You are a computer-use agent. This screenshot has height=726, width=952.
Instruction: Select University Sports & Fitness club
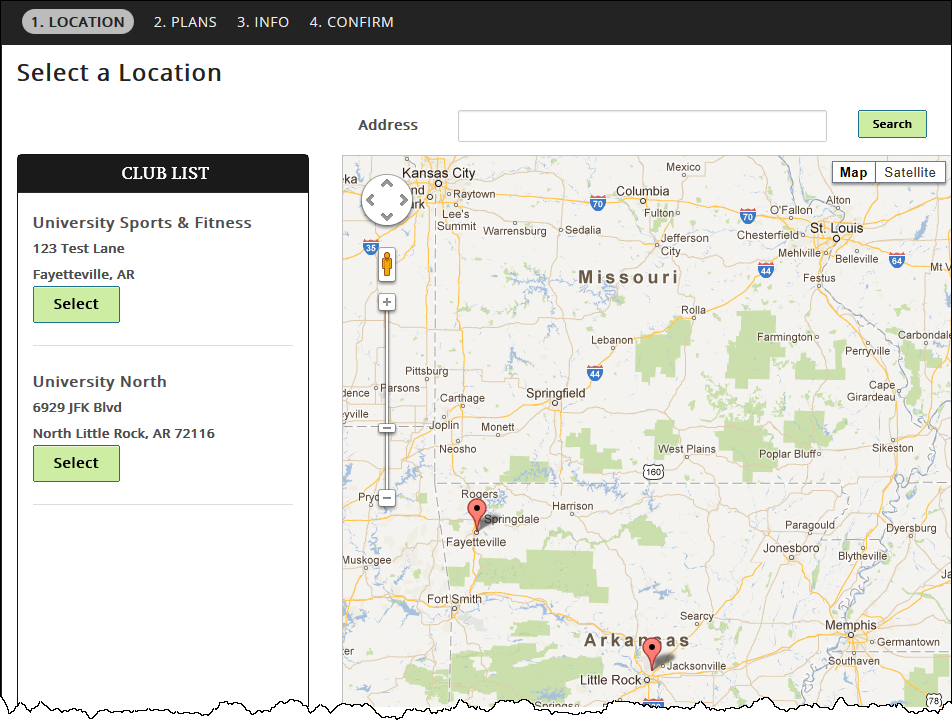(76, 304)
